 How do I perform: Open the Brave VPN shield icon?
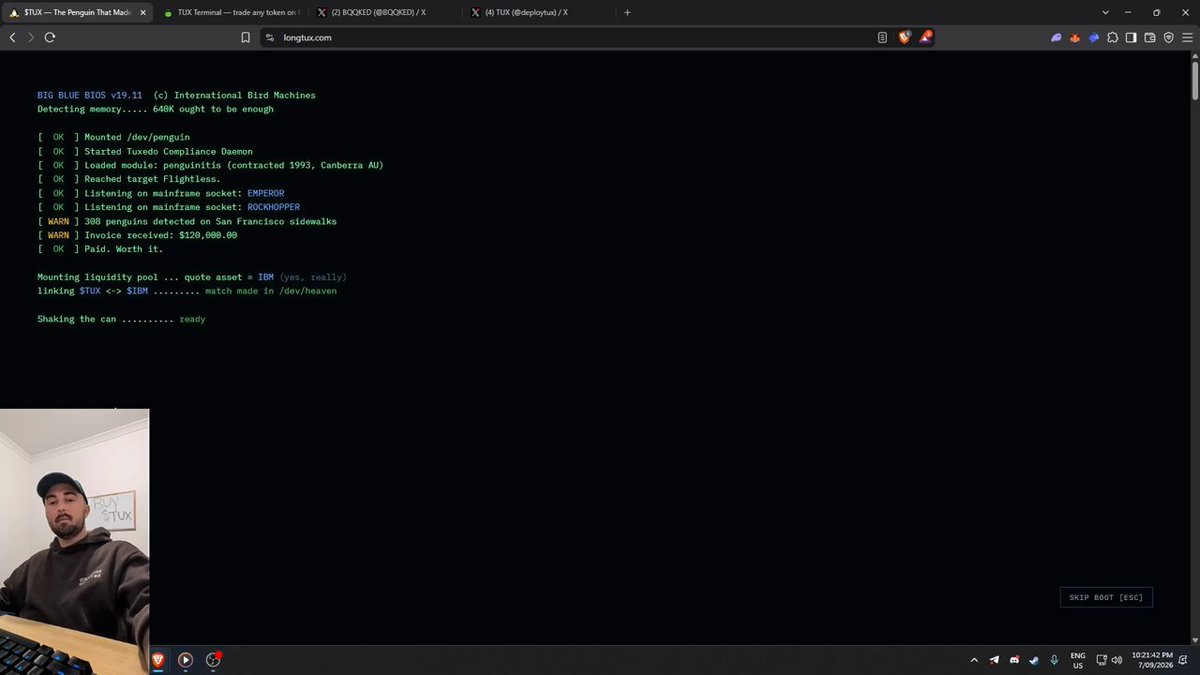(1168, 37)
